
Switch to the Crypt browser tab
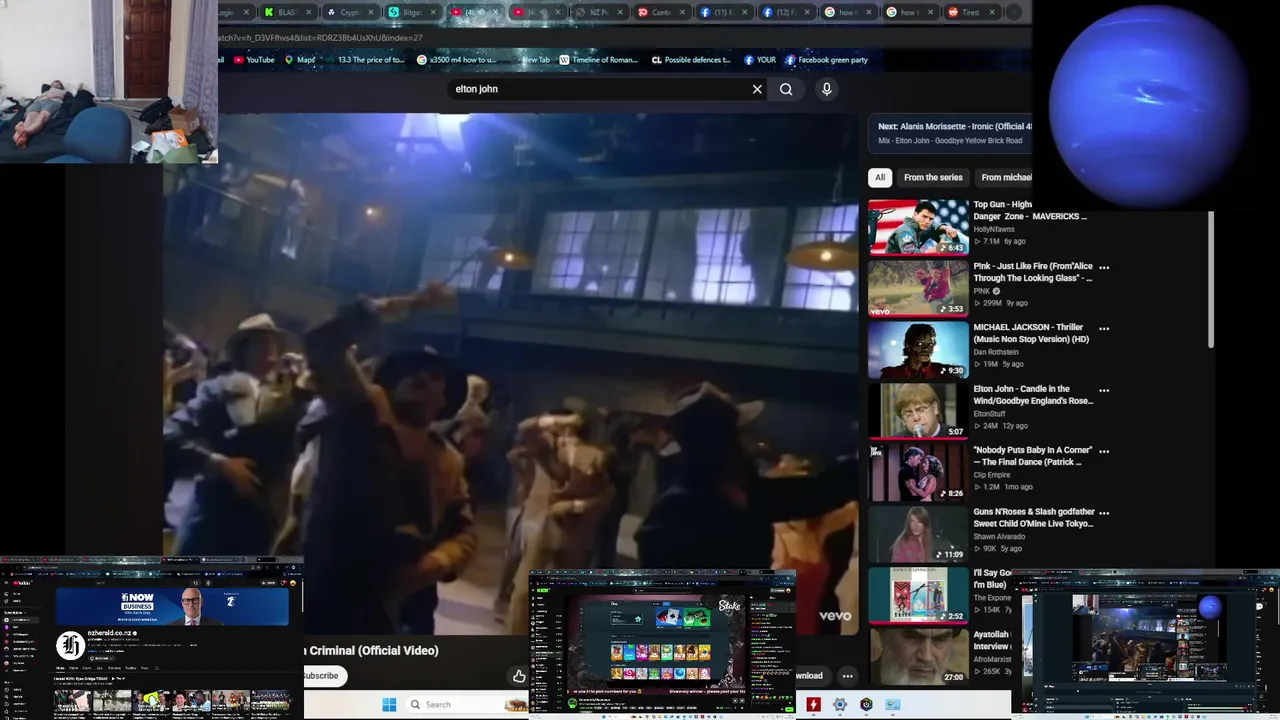click(349, 12)
